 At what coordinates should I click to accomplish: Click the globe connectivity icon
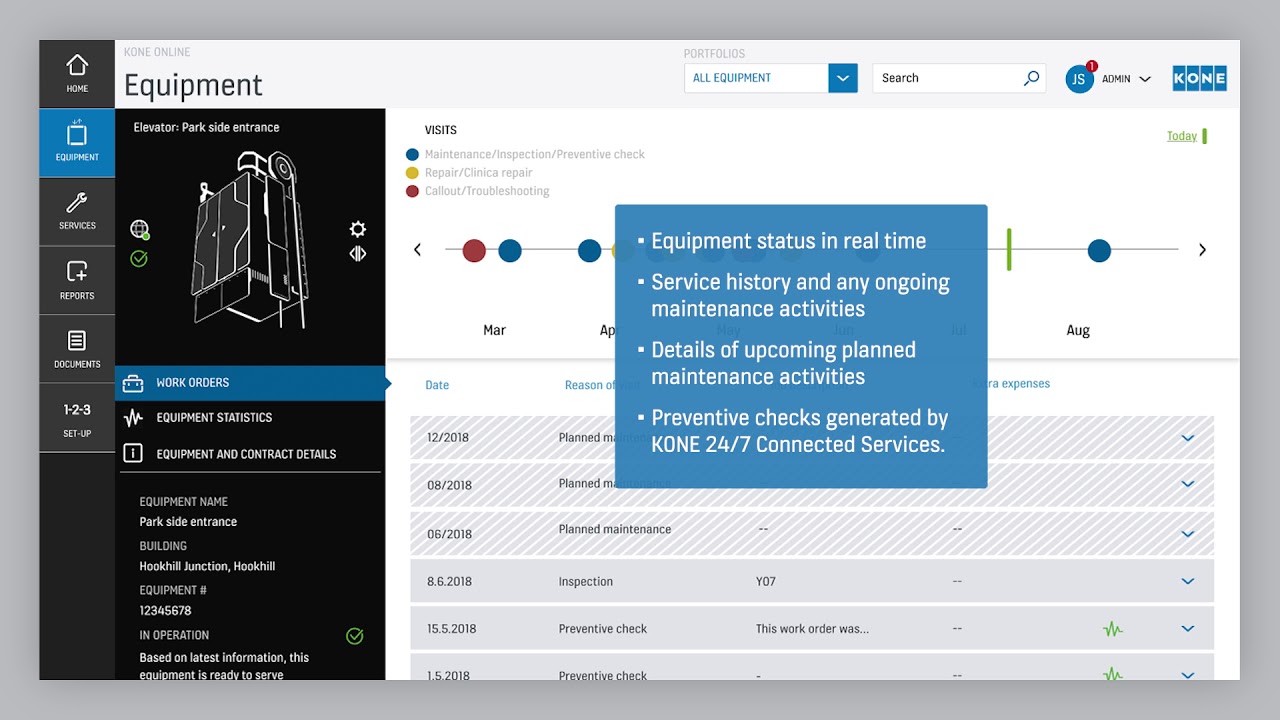(139, 229)
